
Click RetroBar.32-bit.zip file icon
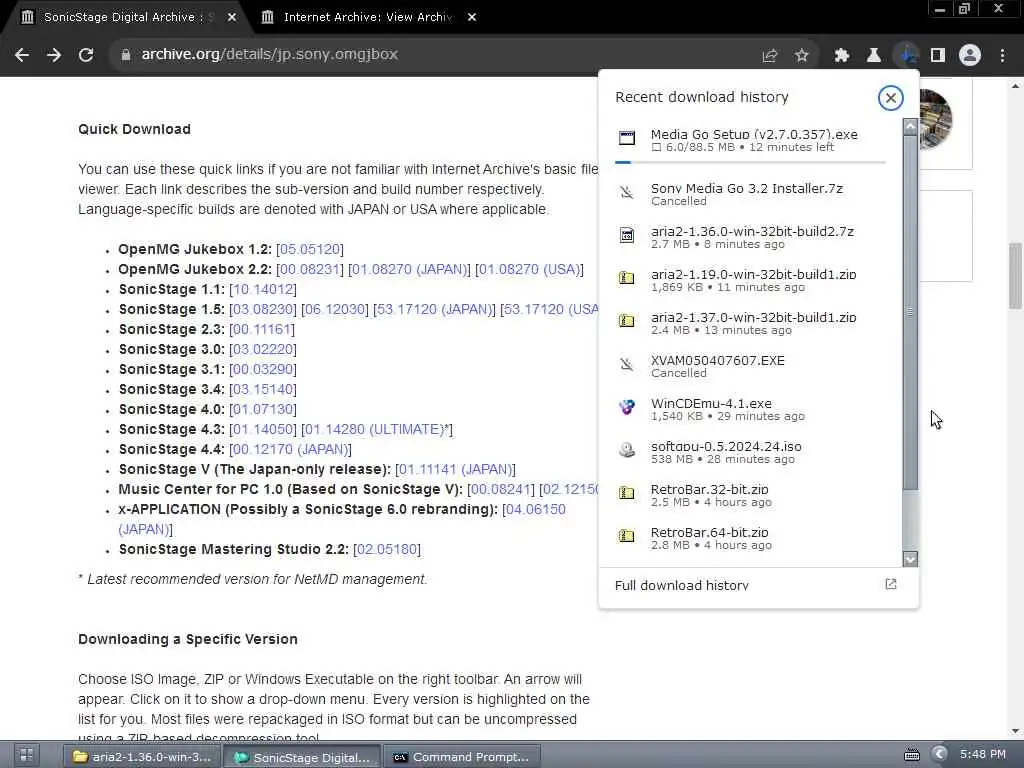pos(626,493)
